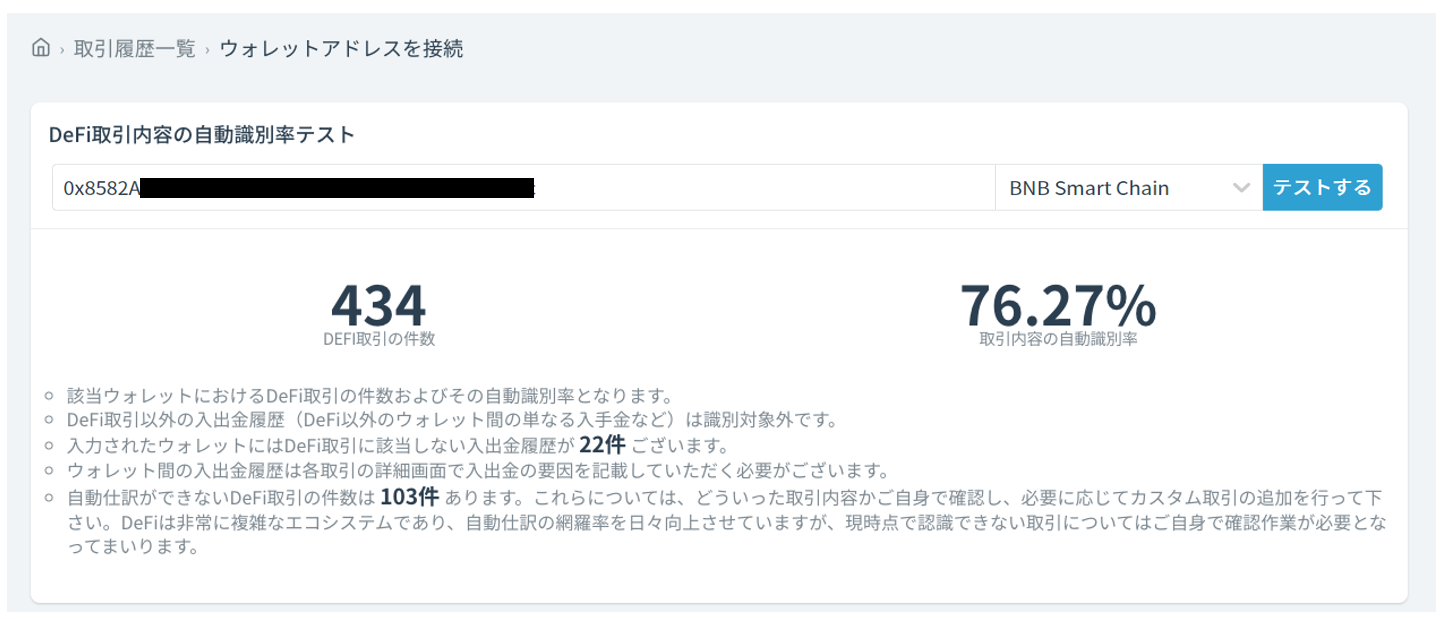Click the 103件 unrecognized count

coord(410,497)
